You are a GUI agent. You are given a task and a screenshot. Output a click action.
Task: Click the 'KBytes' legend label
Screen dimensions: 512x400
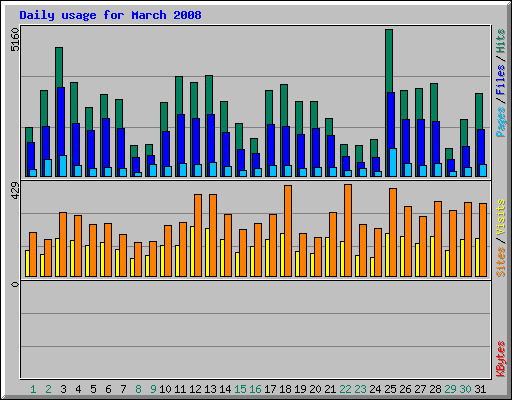tap(500, 359)
